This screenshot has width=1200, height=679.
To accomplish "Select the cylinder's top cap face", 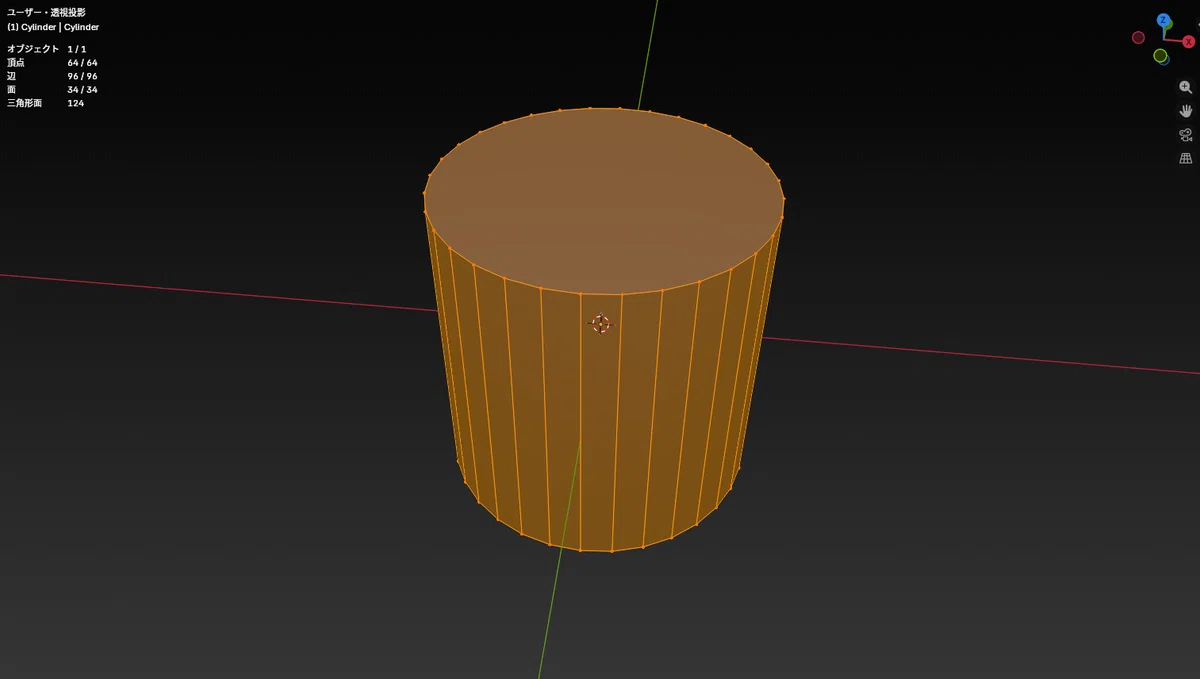I will pyautogui.click(x=603, y=200).
